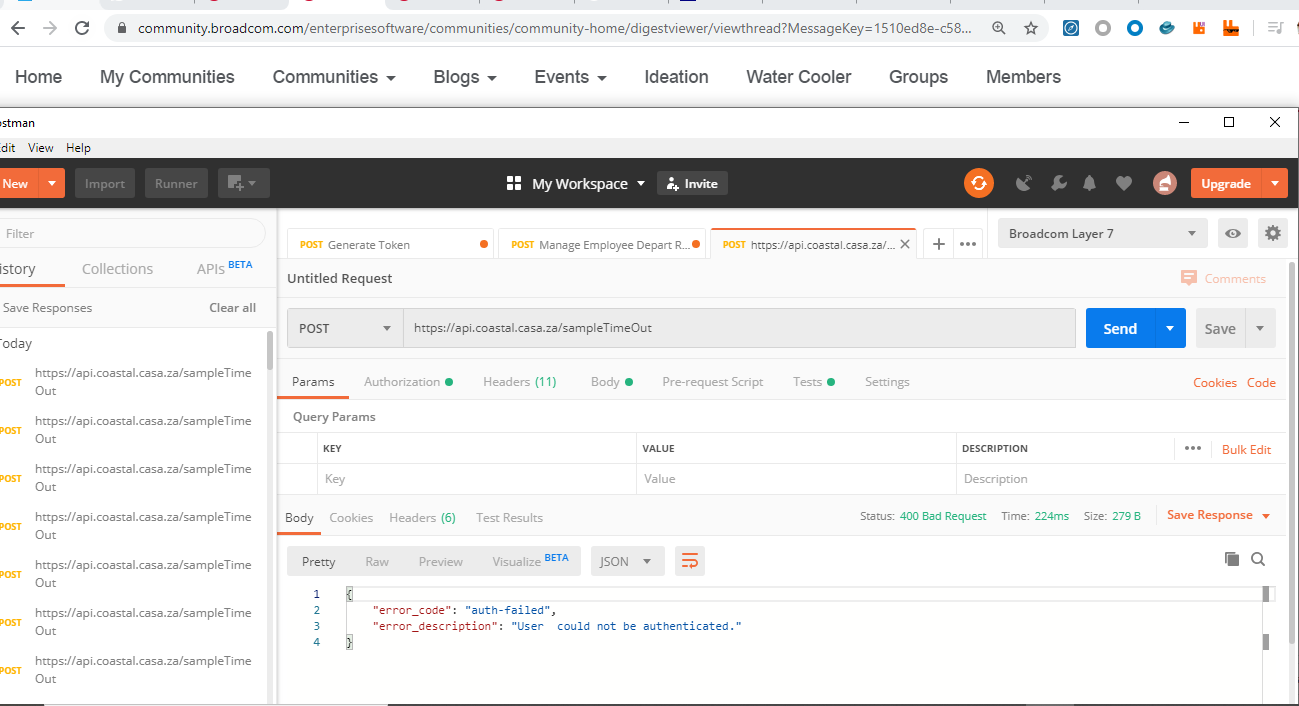The image size is (1299, 706).
Task: Open Postman settings via wrench icon
Action: coord(1059,183)
